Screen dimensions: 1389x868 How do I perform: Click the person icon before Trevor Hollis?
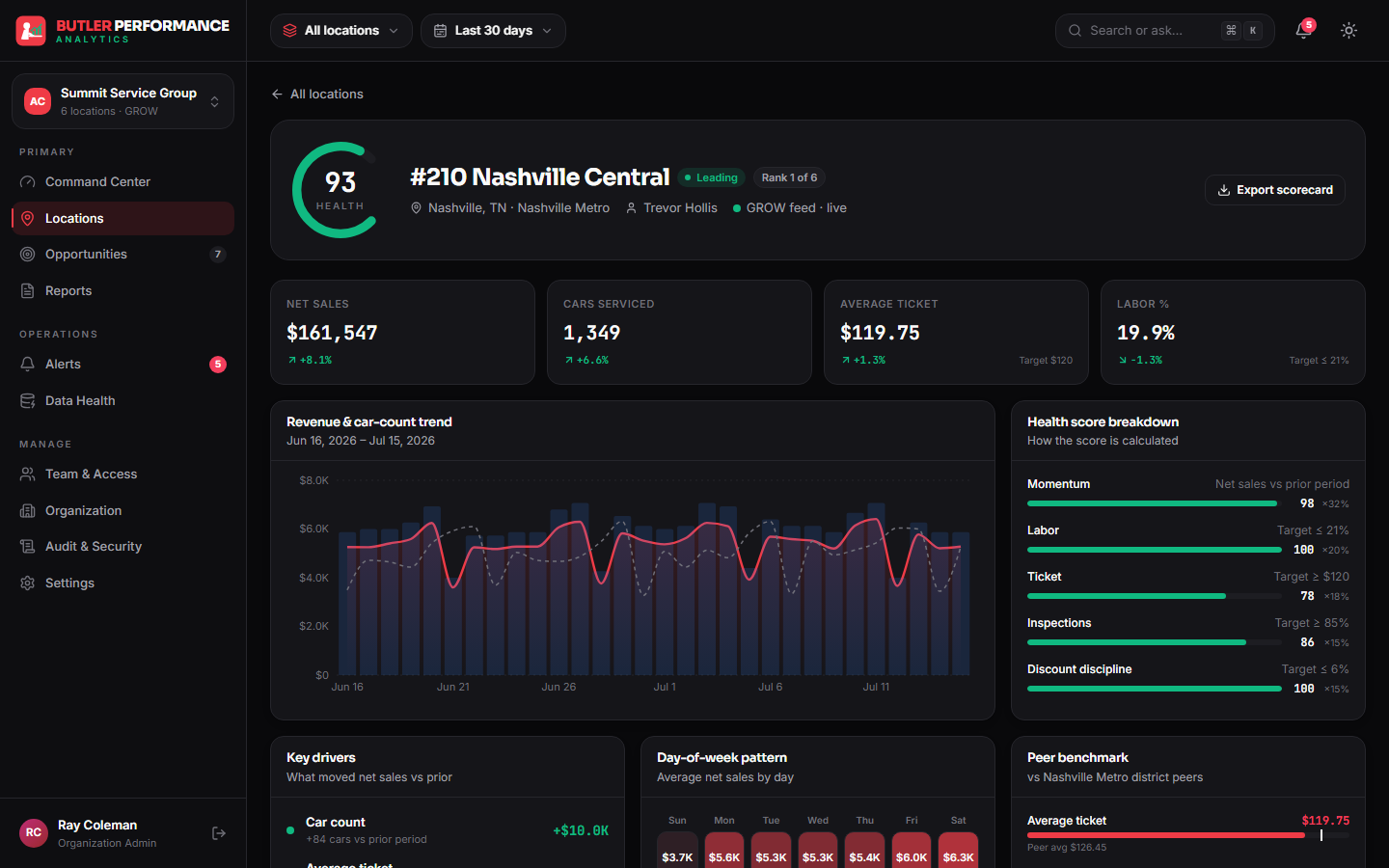pos(632,208)
